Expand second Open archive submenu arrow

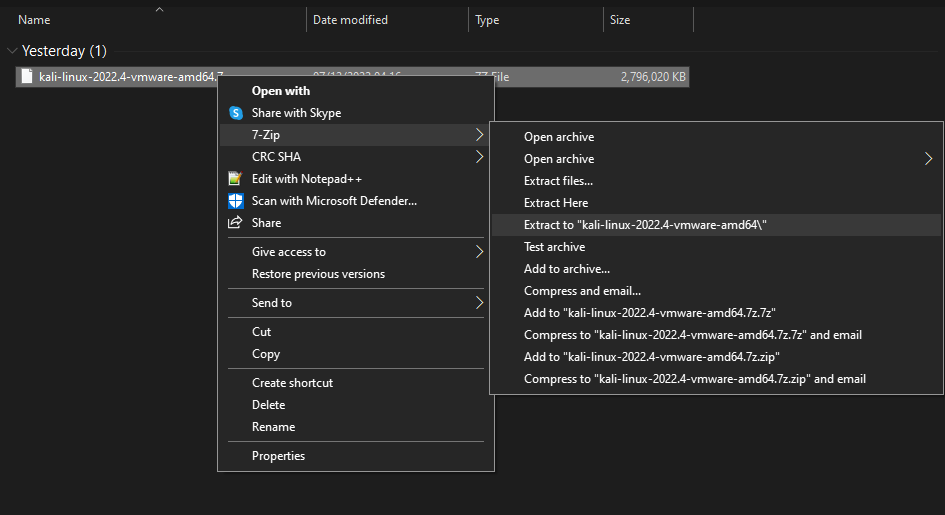click(928, 159)
